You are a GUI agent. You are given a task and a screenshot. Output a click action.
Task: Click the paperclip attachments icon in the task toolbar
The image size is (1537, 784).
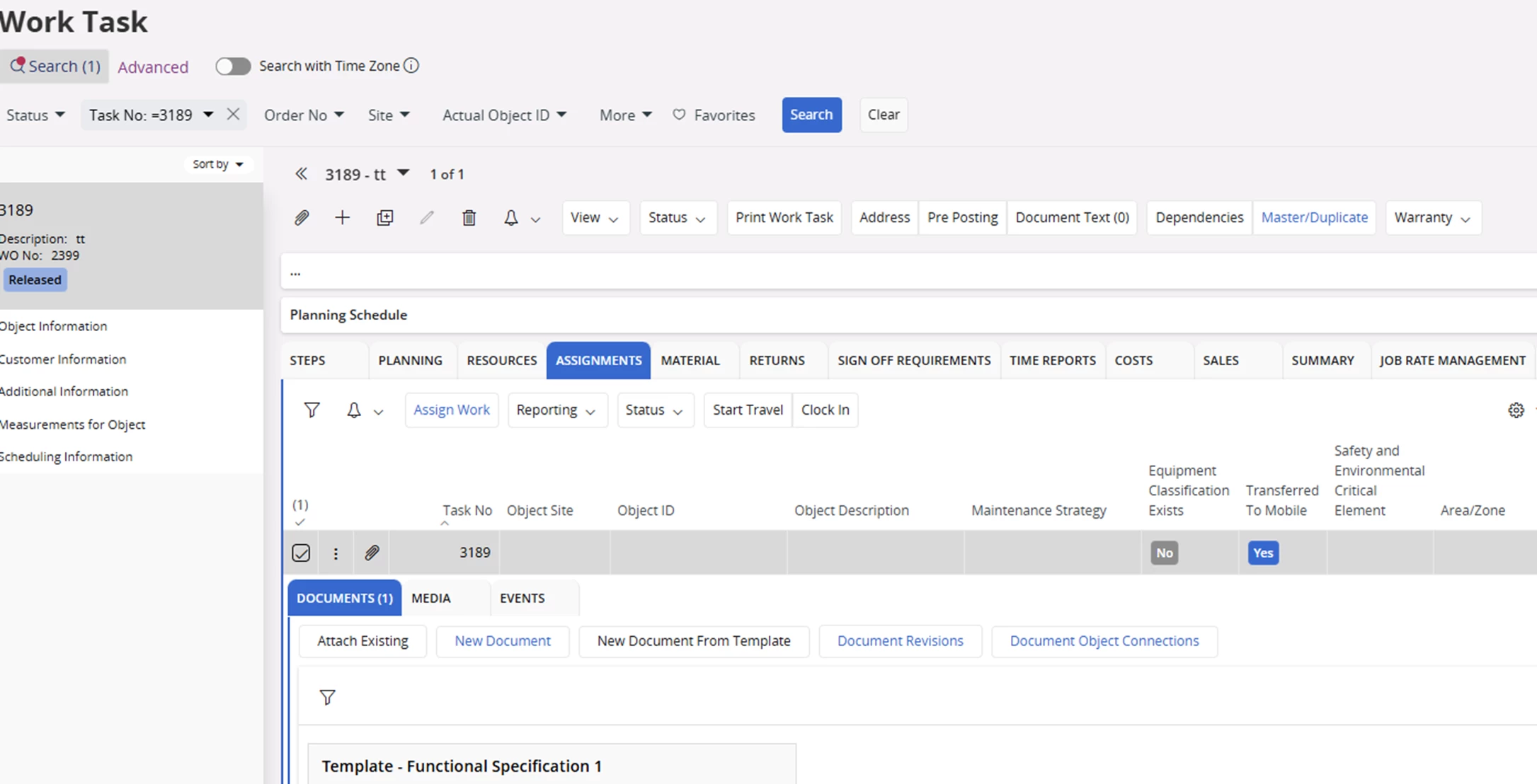tap(302, 217)
